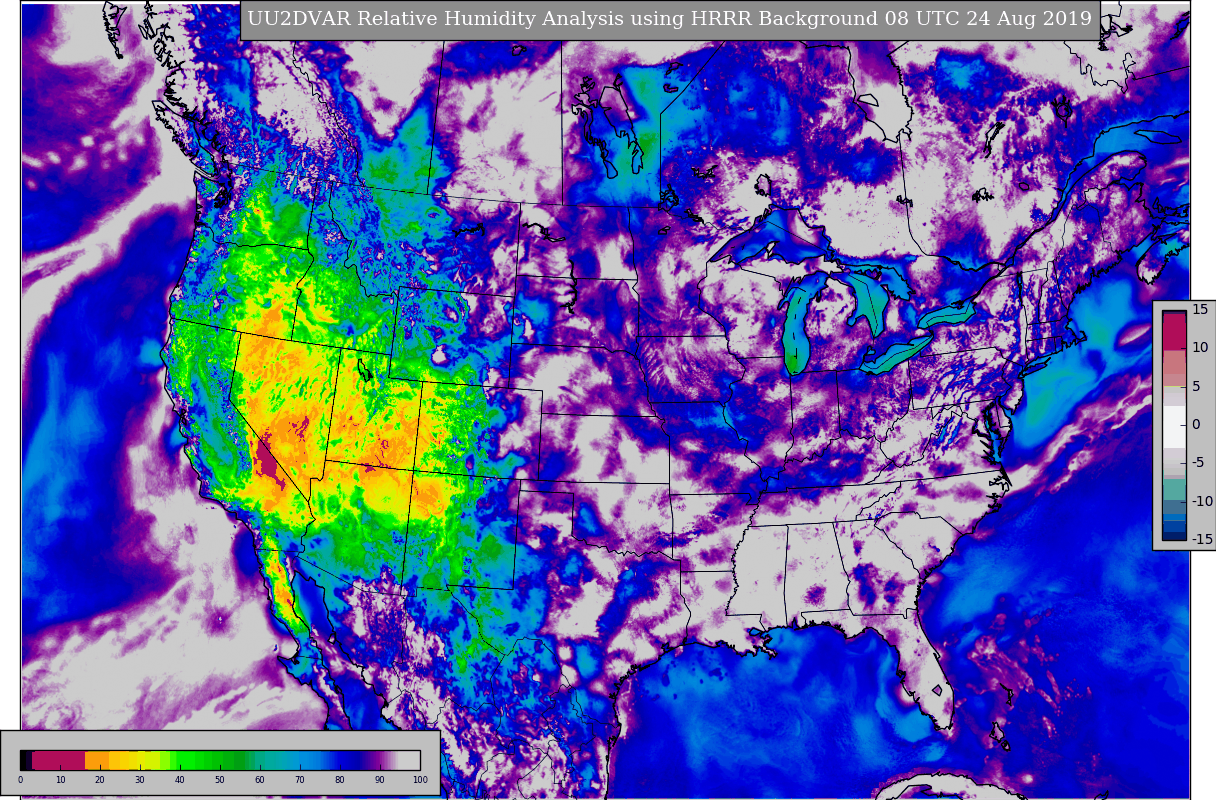Pick the teal segment of the right colorbar
The height and width of the screenshot is (800, 1216).
coord(1174,490)
